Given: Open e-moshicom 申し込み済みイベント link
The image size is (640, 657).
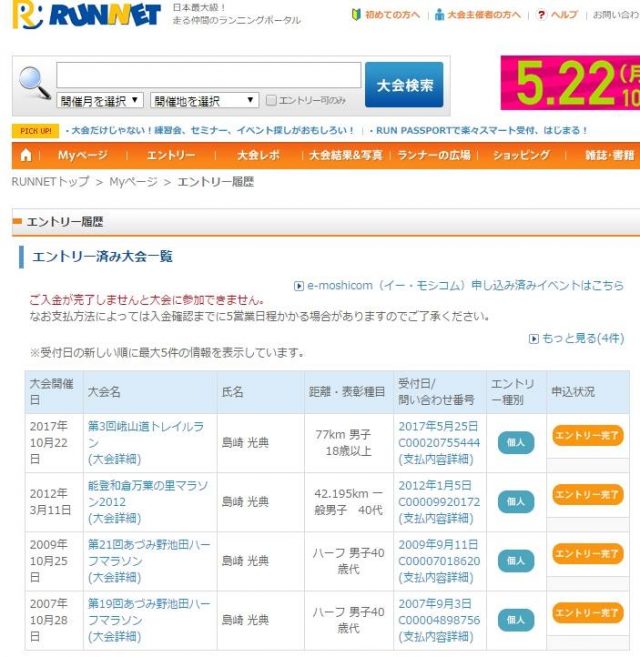Looking at the screenshot, I should [464, 285].
